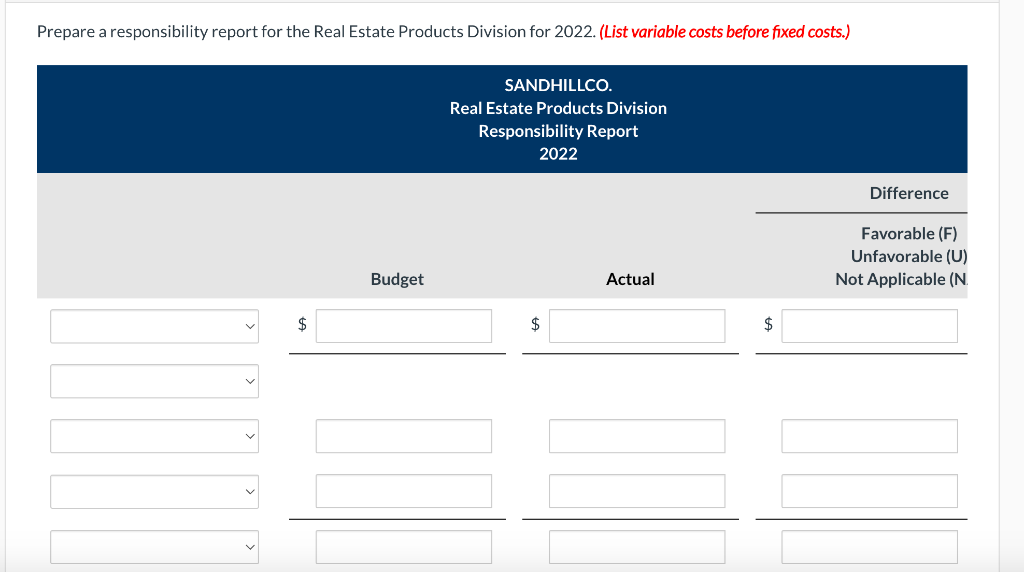The height and width of the screenshot is (572, 1024).
Task: Open the fifth row account dropdown
Action: click(155, 547)
